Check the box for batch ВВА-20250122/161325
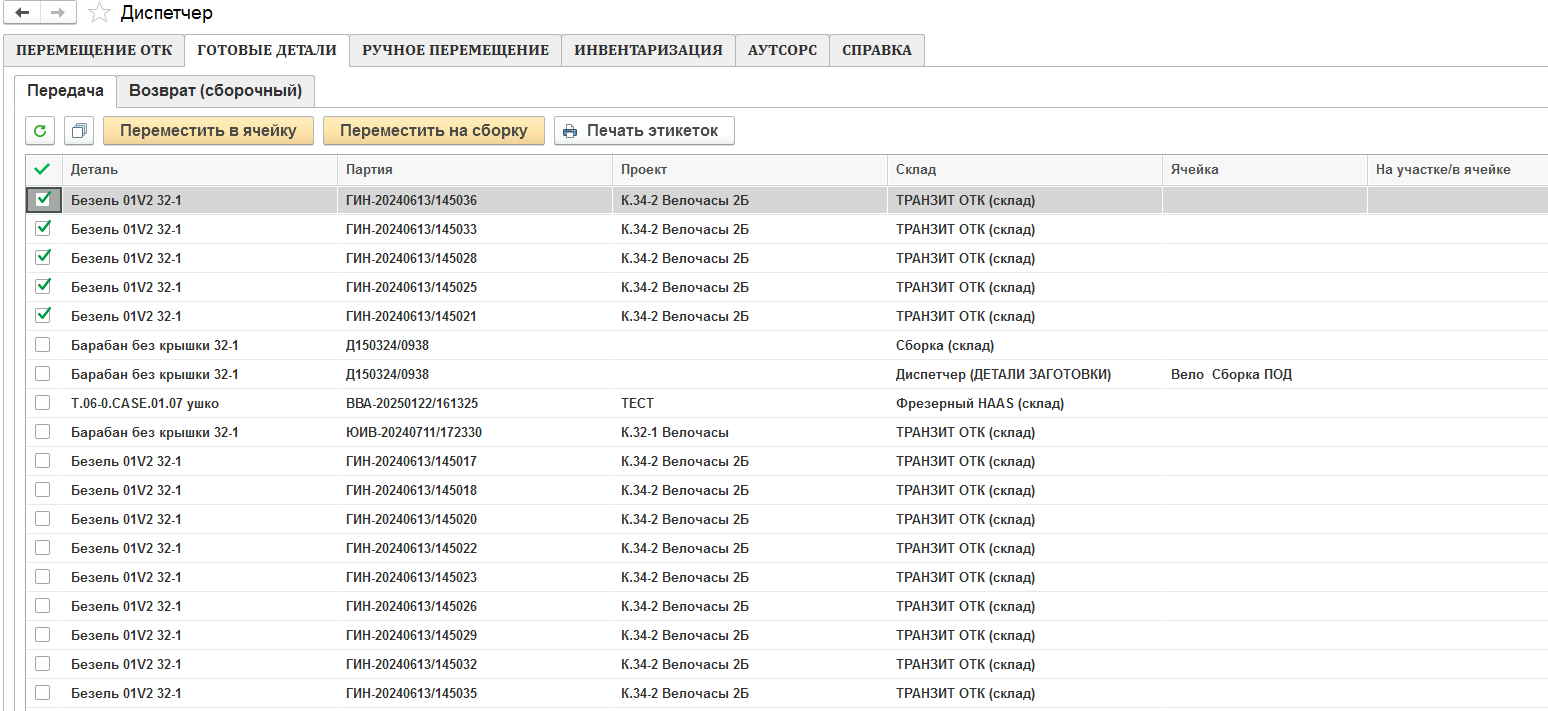The width and height of the screenshot is (1548, 711). [43, 403]
